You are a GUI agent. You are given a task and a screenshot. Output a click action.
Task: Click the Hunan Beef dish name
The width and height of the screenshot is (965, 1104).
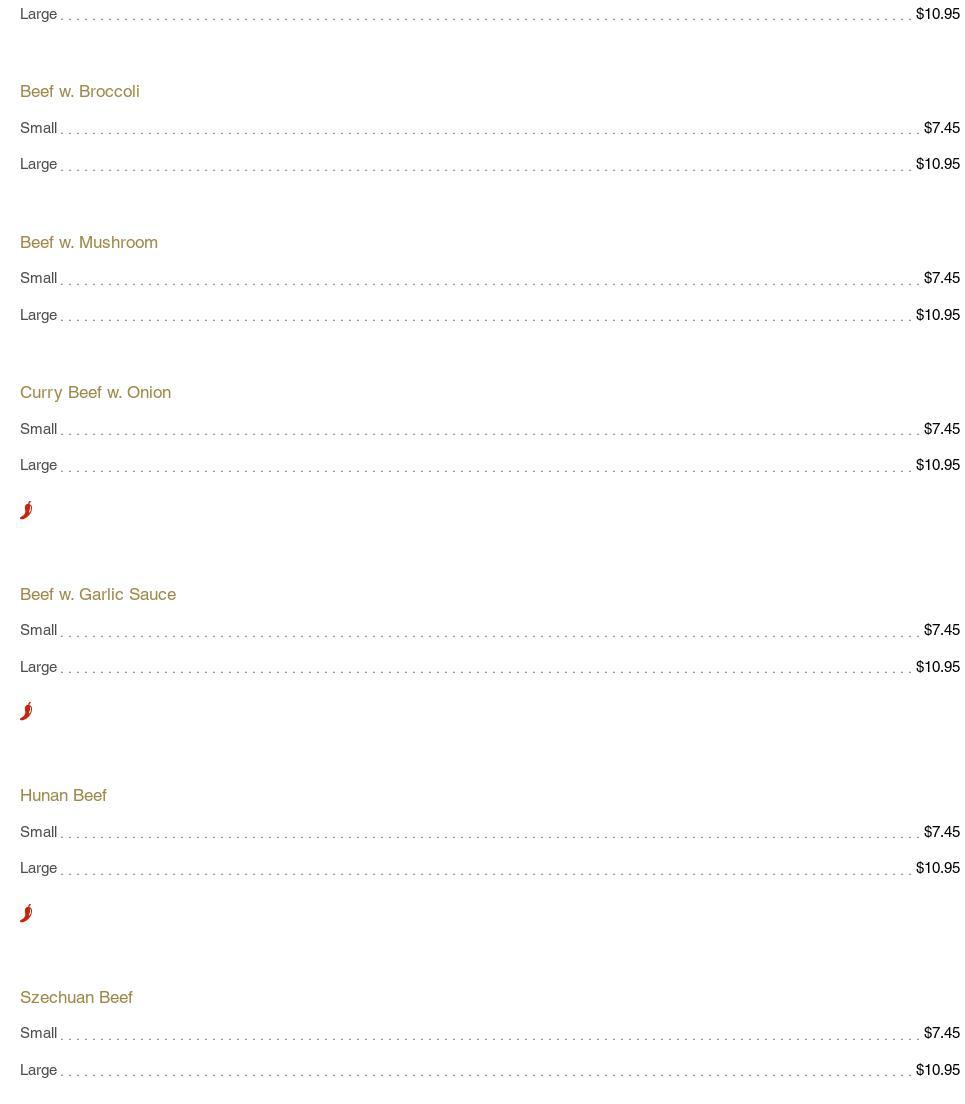coord(63,795)
